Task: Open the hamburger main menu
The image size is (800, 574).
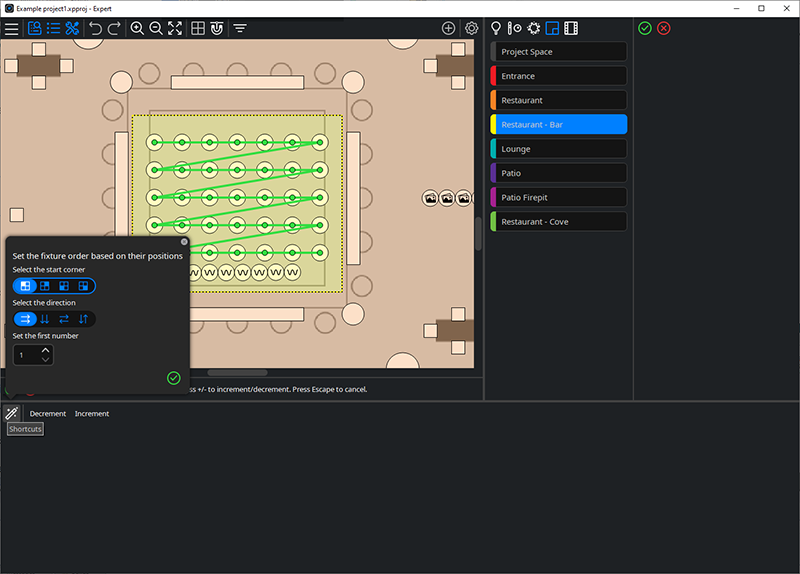Action: click(x=12, y=29)
